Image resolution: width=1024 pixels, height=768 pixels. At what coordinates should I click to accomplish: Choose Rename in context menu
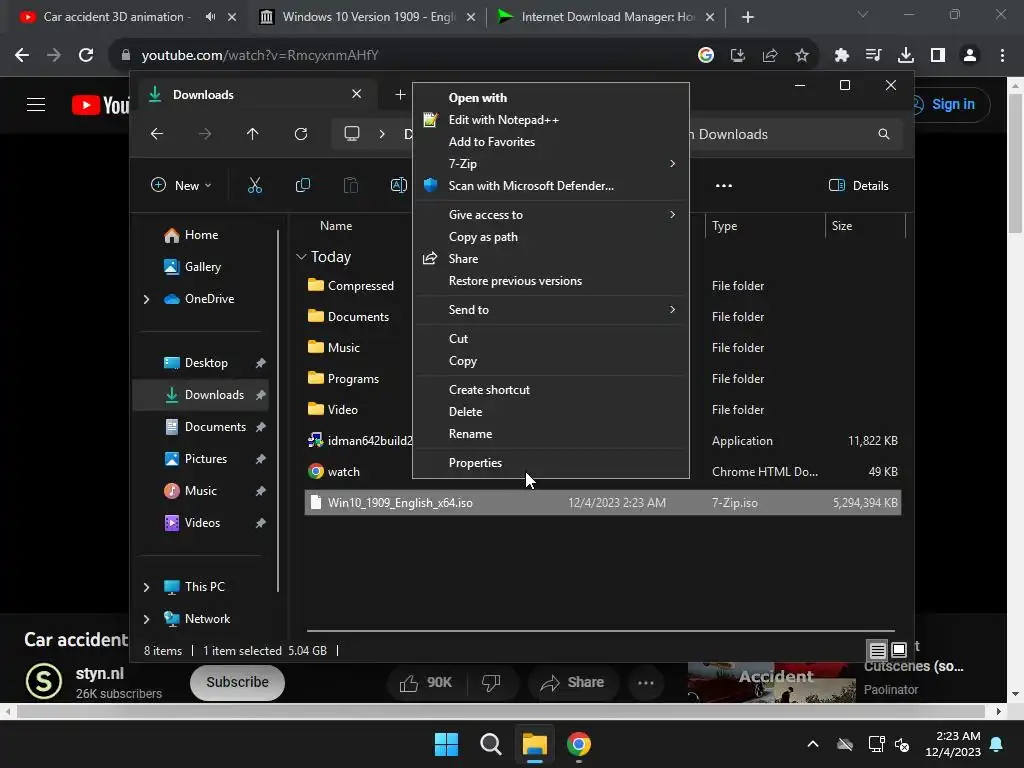(x=551, y=434)
